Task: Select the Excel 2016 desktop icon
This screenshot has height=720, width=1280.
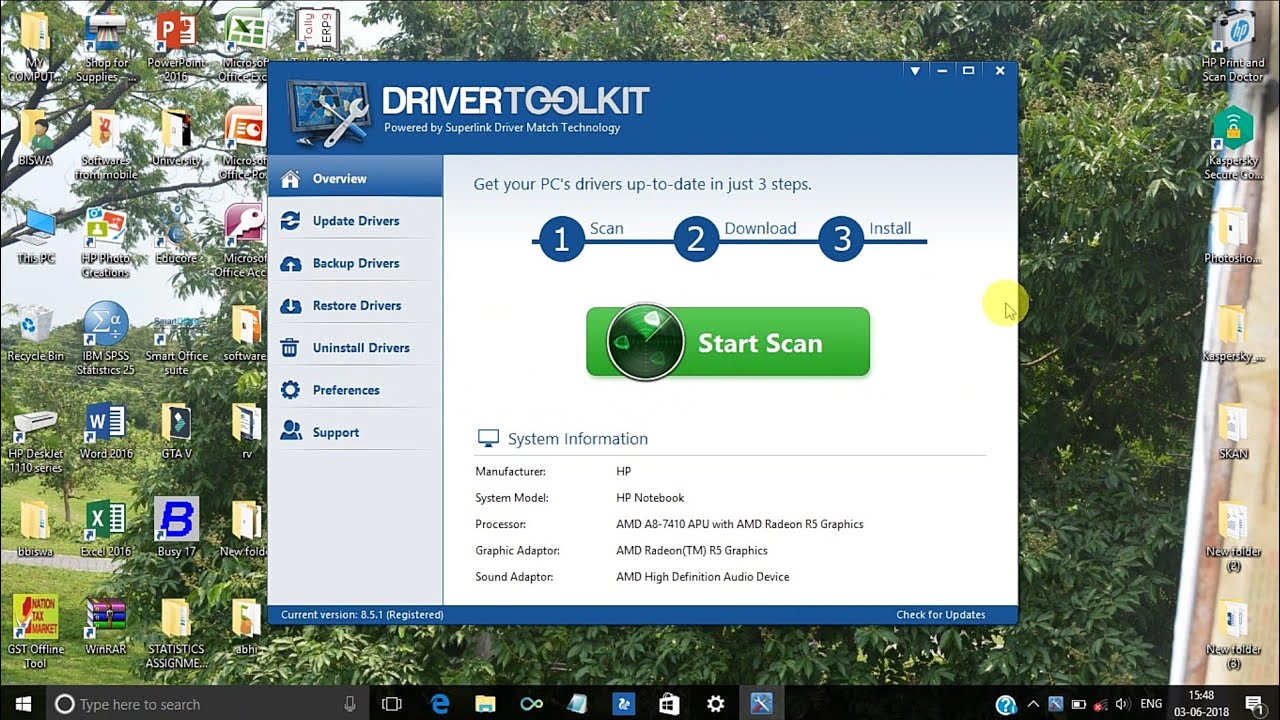Action: (106, 529)
